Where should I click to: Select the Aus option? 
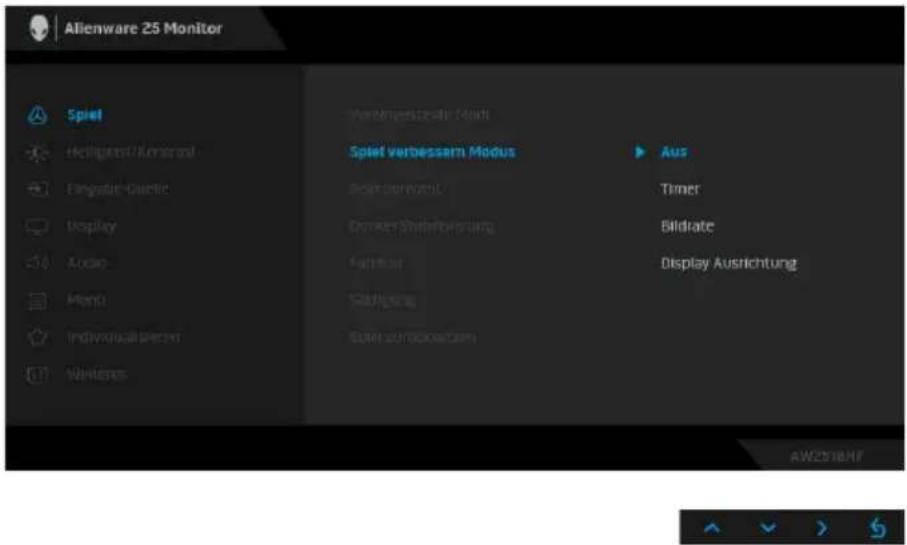click(674, 152)
